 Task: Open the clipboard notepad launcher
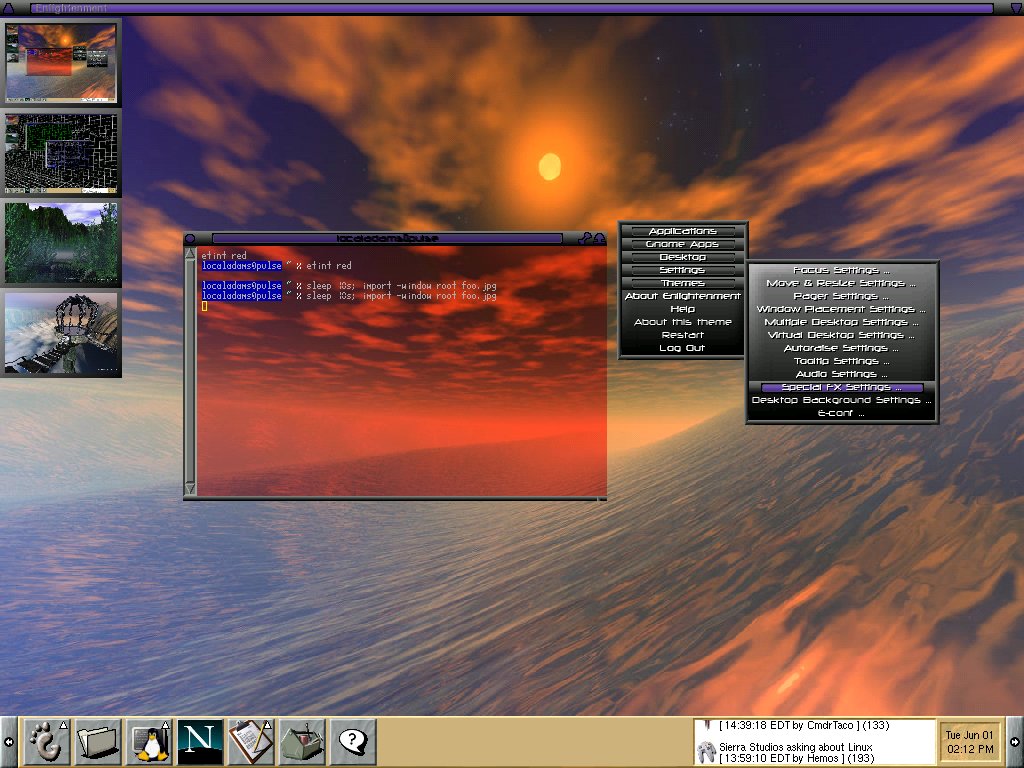click(250, 741)
